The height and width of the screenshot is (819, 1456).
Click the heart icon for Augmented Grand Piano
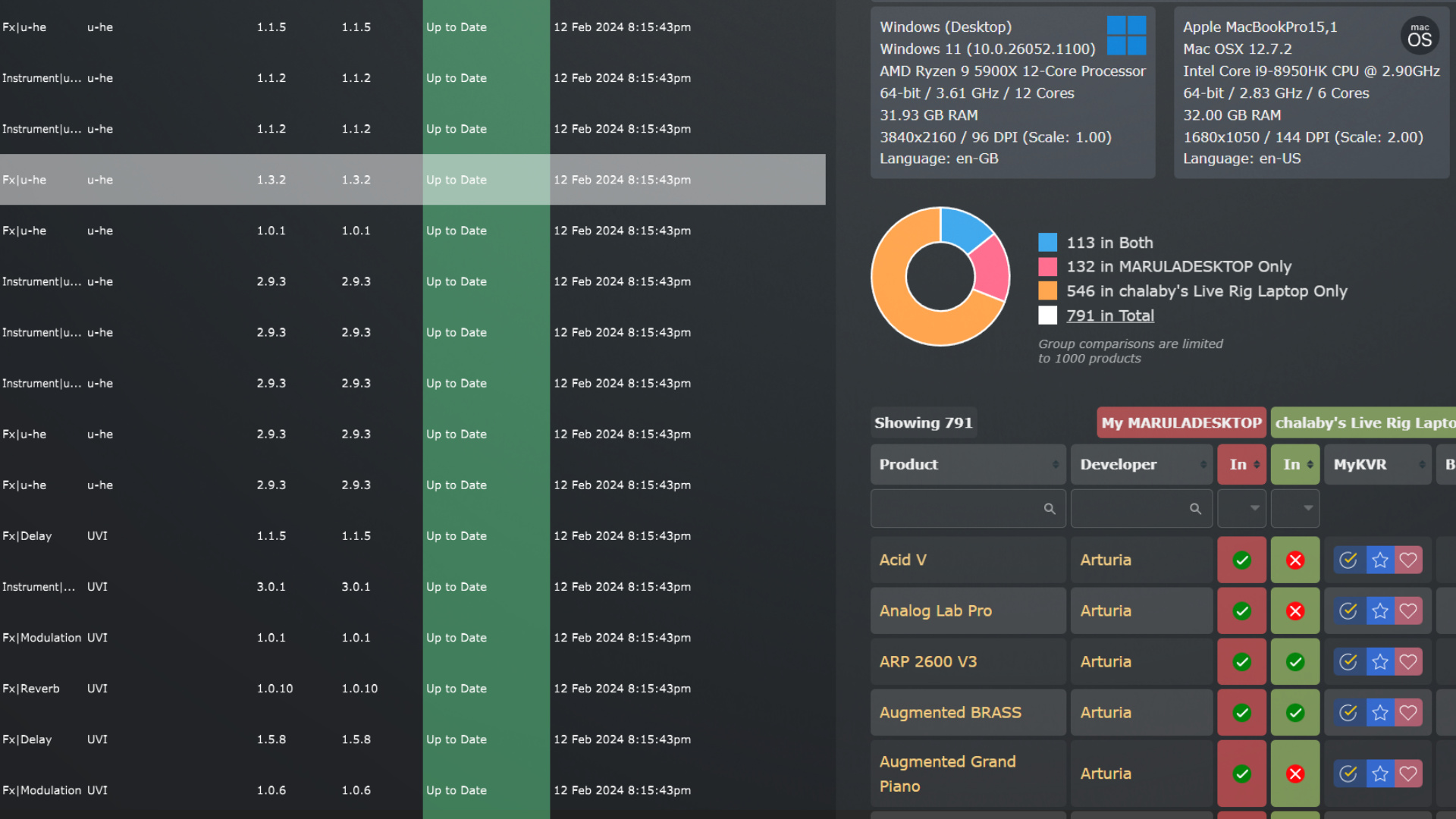[x=1408, y=773]
